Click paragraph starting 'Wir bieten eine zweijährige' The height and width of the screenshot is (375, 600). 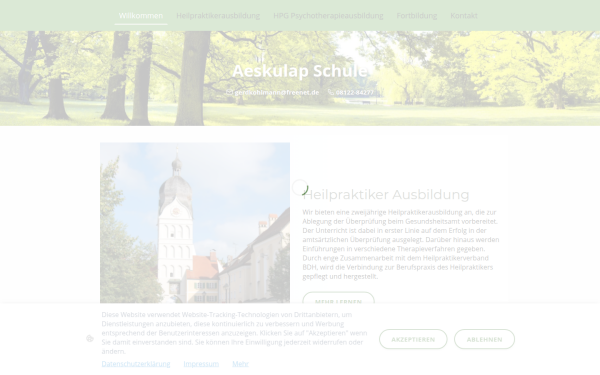401,244
